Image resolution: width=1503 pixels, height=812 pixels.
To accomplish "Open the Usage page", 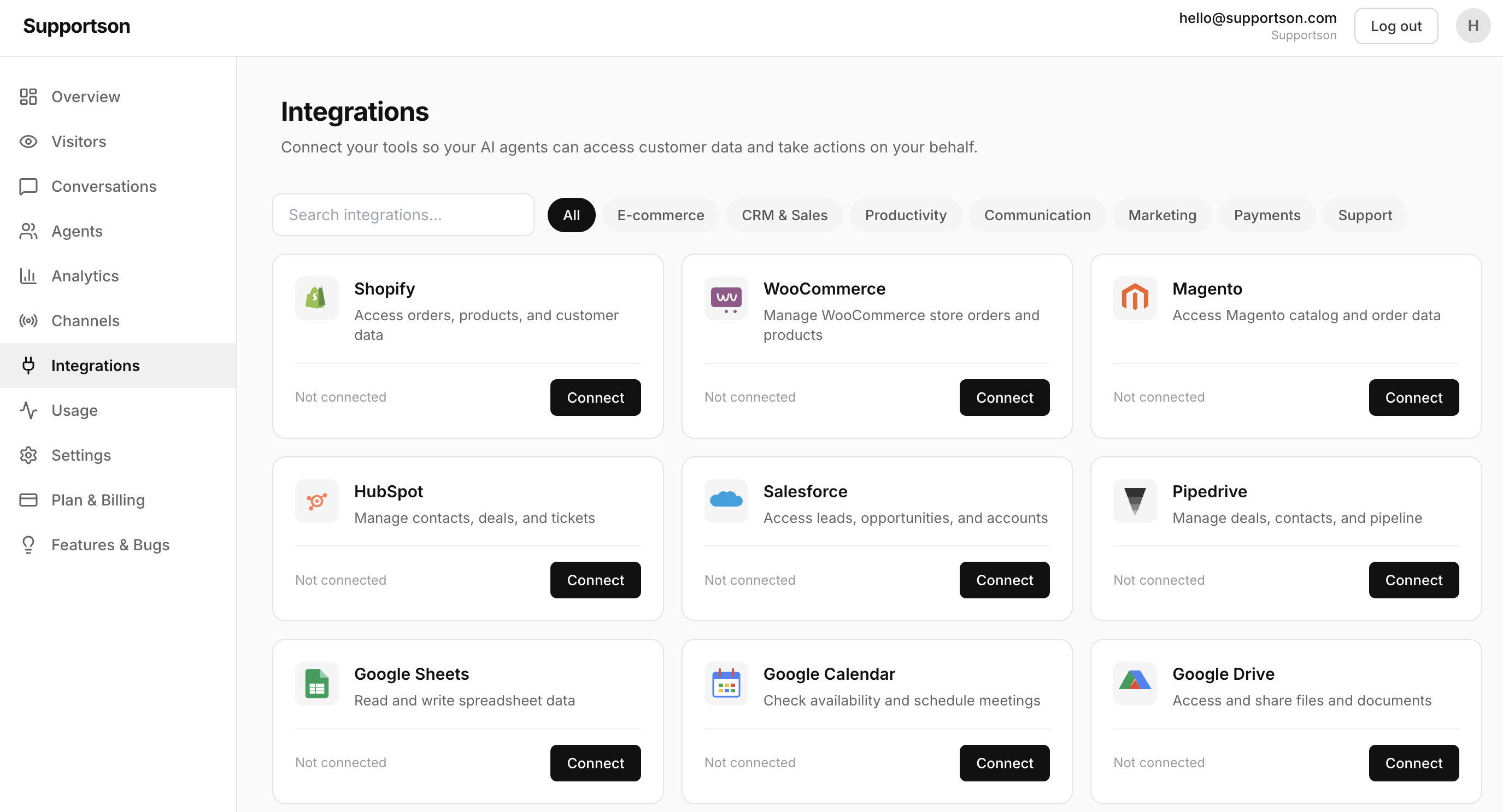I will pyautogui.click(x=118, y=410).
